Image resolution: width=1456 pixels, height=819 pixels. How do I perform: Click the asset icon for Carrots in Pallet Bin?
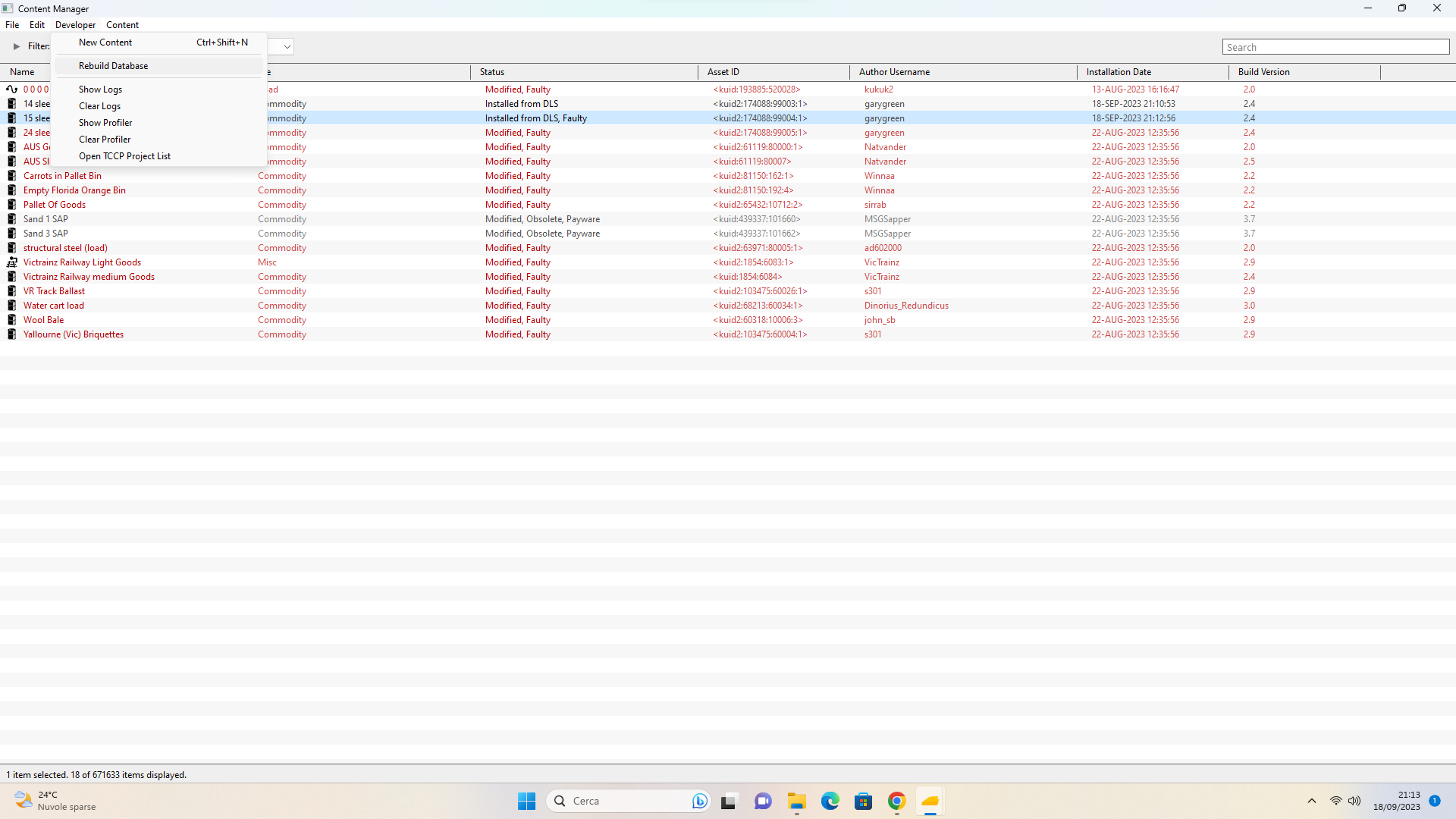point(12,176)
